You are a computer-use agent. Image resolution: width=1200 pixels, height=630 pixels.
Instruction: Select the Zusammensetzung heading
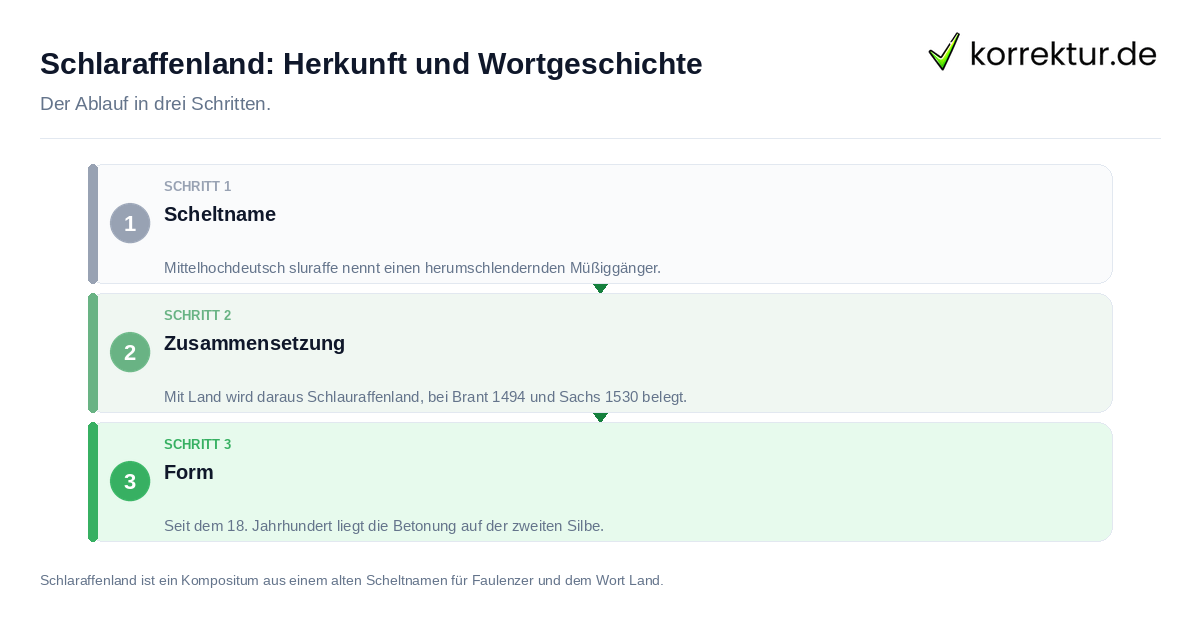[254, 343]
